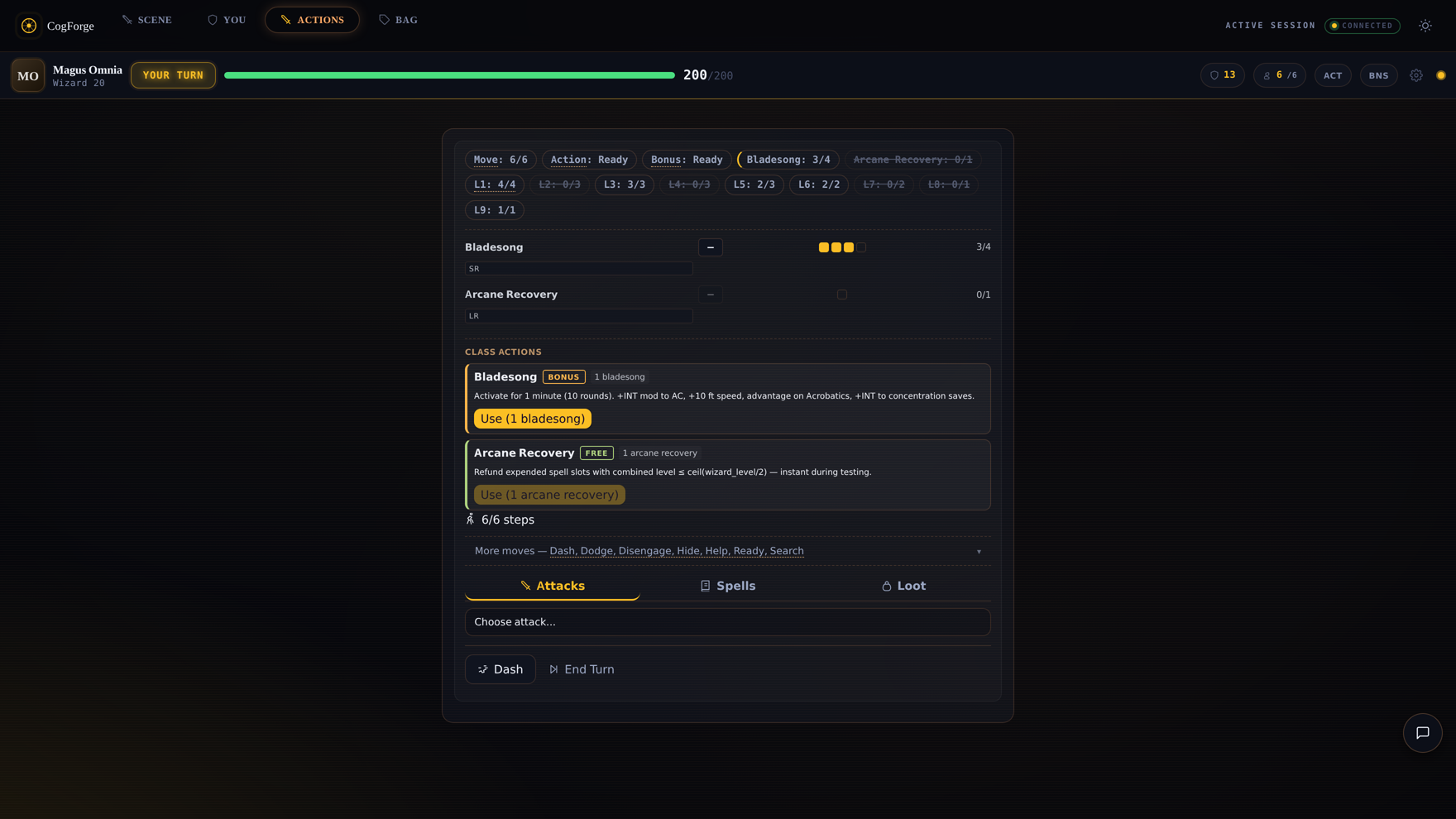
Task: Toggle the first Bladesong charge pip
Action: click(x=823, y=247)
